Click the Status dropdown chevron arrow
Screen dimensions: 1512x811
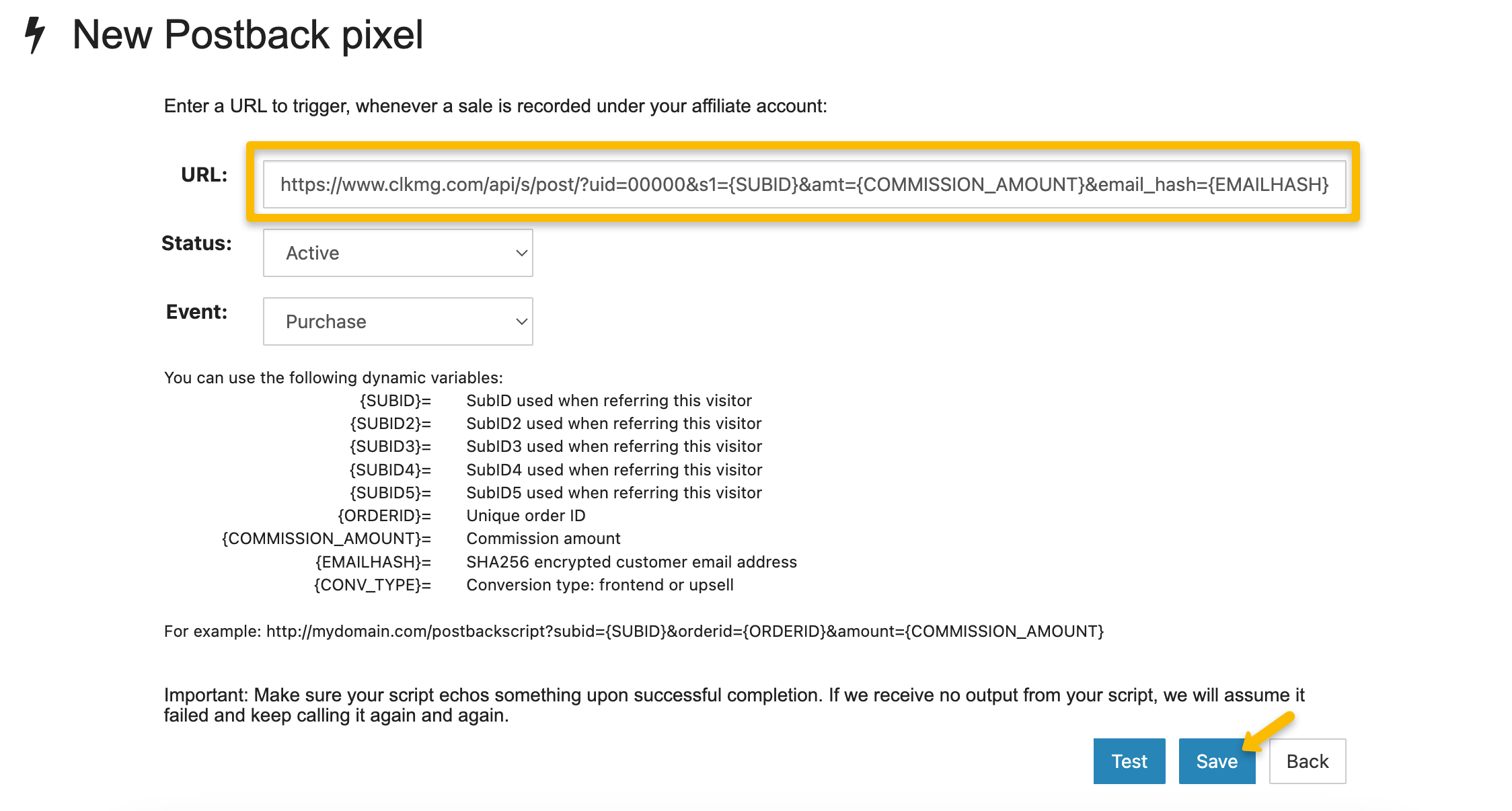click(521, 253)
